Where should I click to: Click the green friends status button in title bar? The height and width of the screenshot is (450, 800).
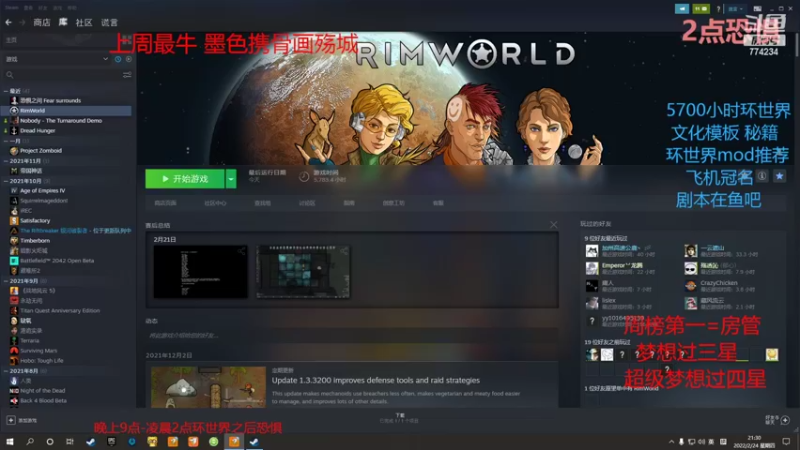(701, 9)
